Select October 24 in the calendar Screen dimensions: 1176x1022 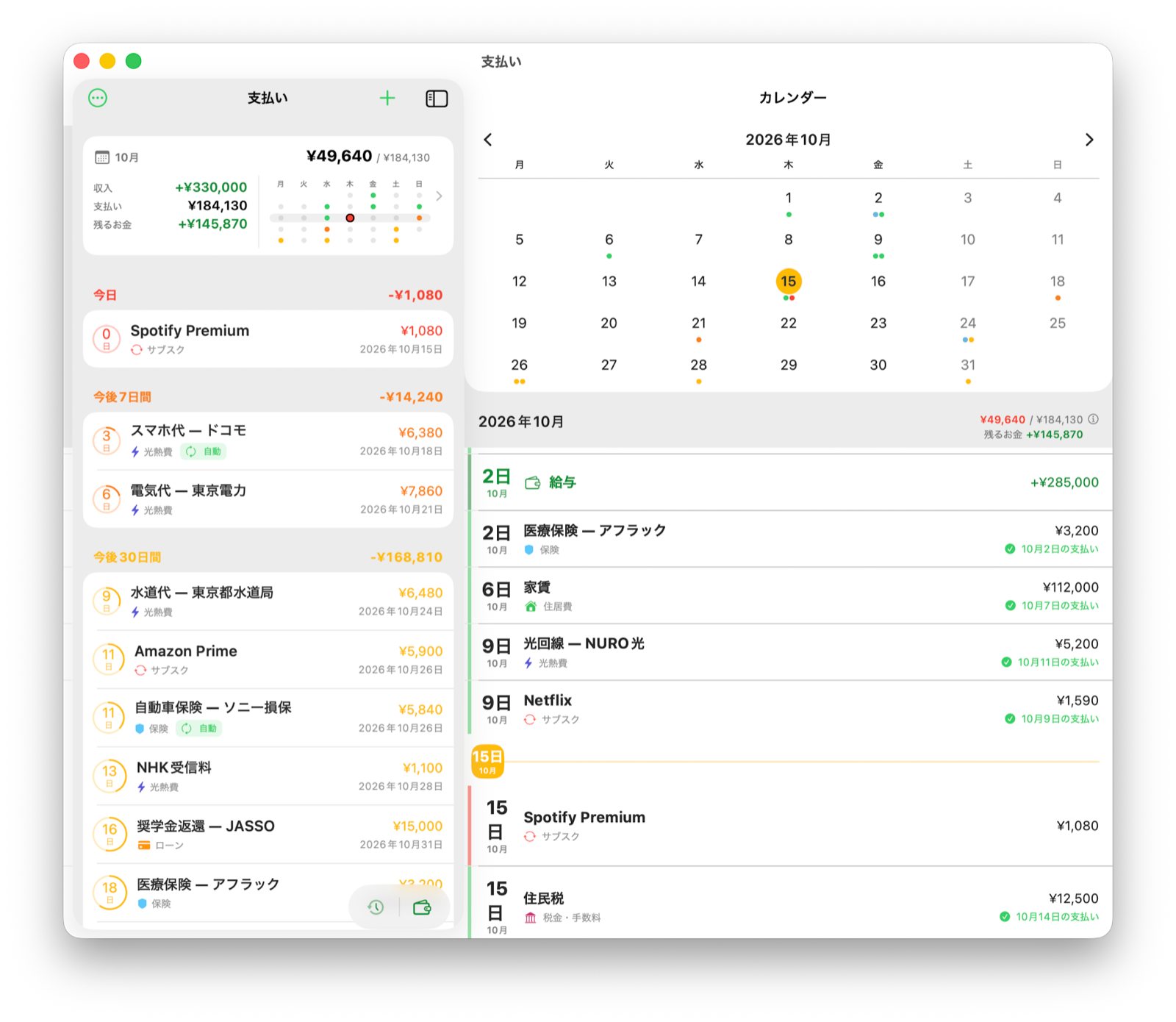[968, 324]
